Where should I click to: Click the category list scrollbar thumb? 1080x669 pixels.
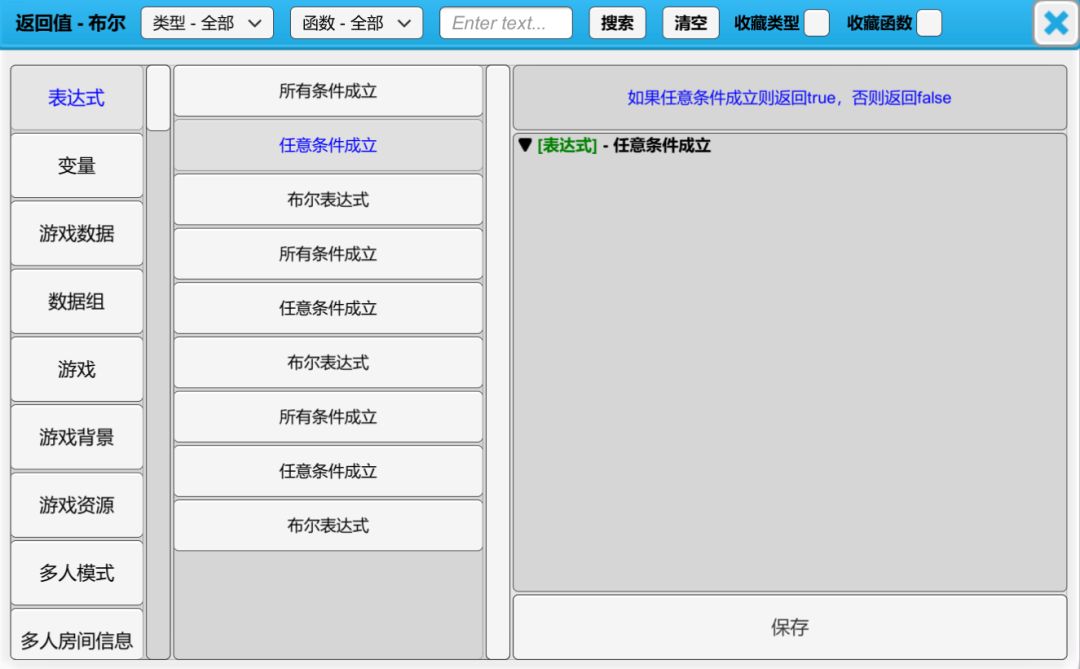point(158,98)
